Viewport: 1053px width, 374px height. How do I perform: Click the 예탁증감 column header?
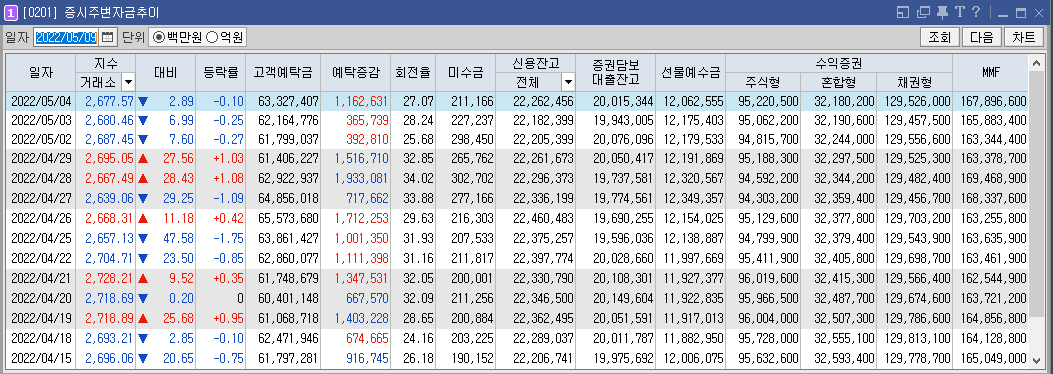tap(355, 73)
